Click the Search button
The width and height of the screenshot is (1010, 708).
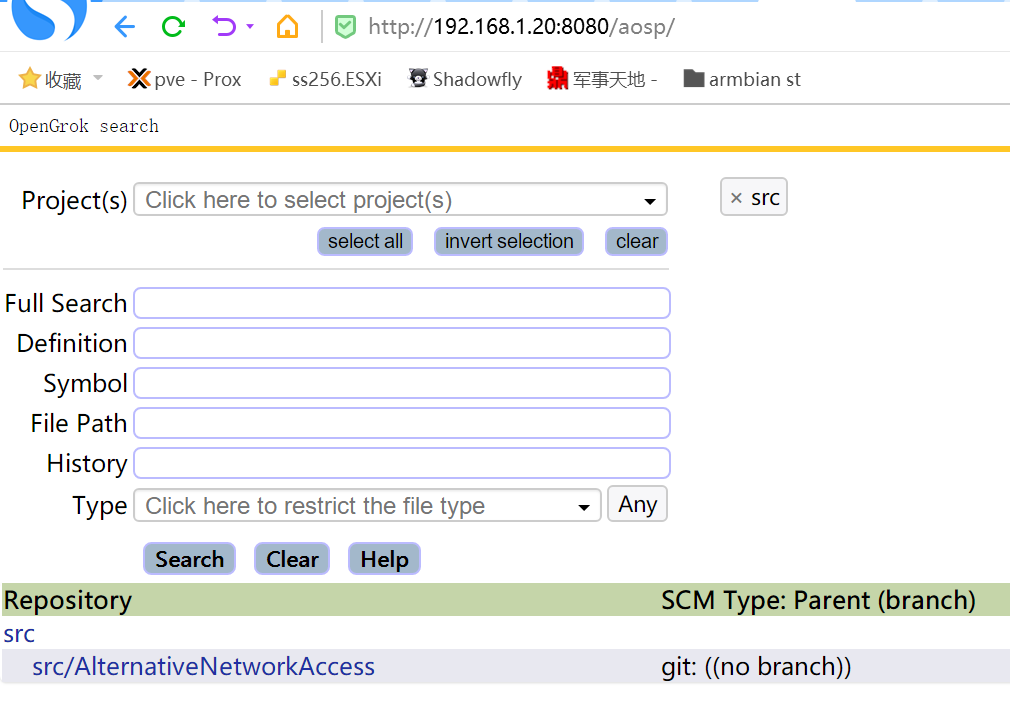pos(189,559)
